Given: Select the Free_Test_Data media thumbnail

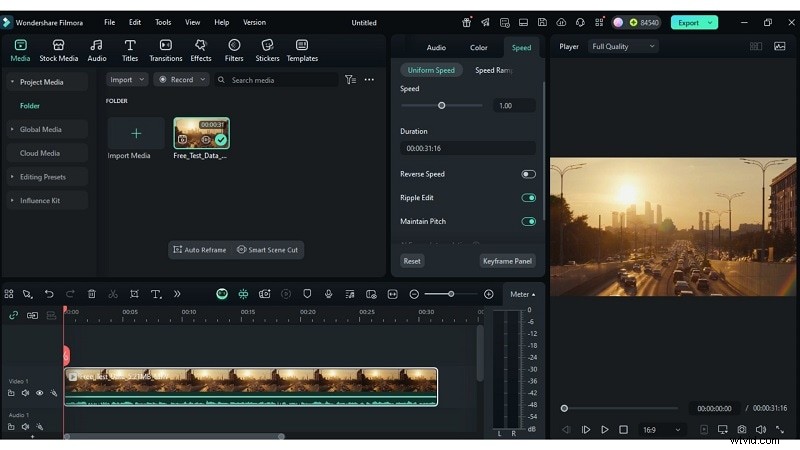Looking at the screenshot, I should [x=202, y=133].
